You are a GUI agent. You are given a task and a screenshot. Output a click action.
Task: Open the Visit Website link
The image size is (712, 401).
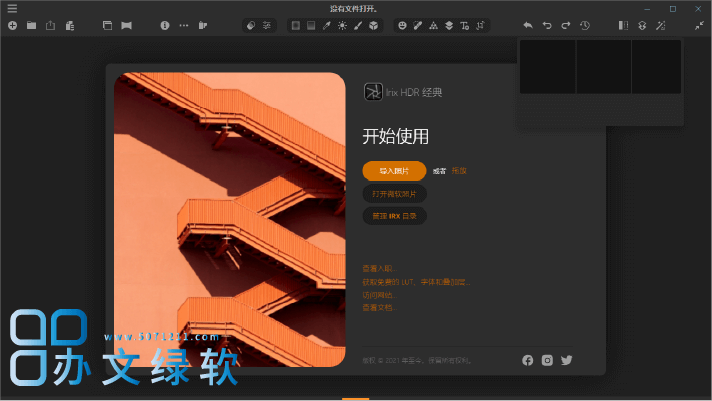point(380,295)
